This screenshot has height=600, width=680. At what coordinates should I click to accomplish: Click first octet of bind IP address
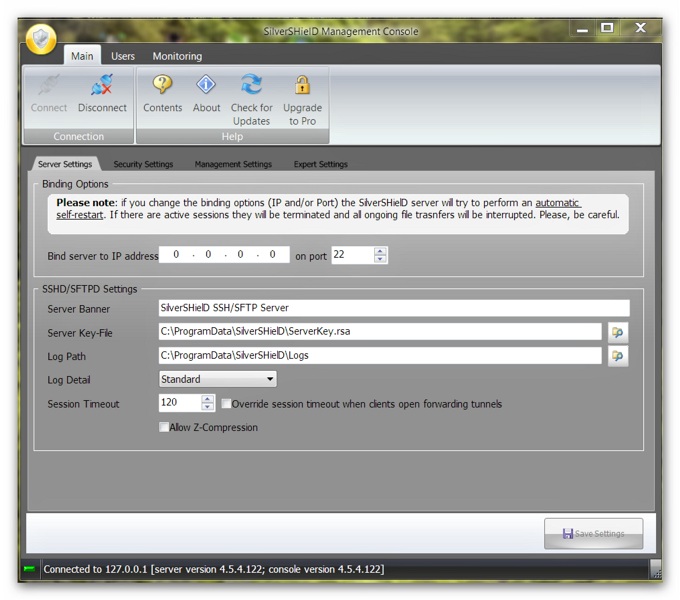click(x=176, y=254)
